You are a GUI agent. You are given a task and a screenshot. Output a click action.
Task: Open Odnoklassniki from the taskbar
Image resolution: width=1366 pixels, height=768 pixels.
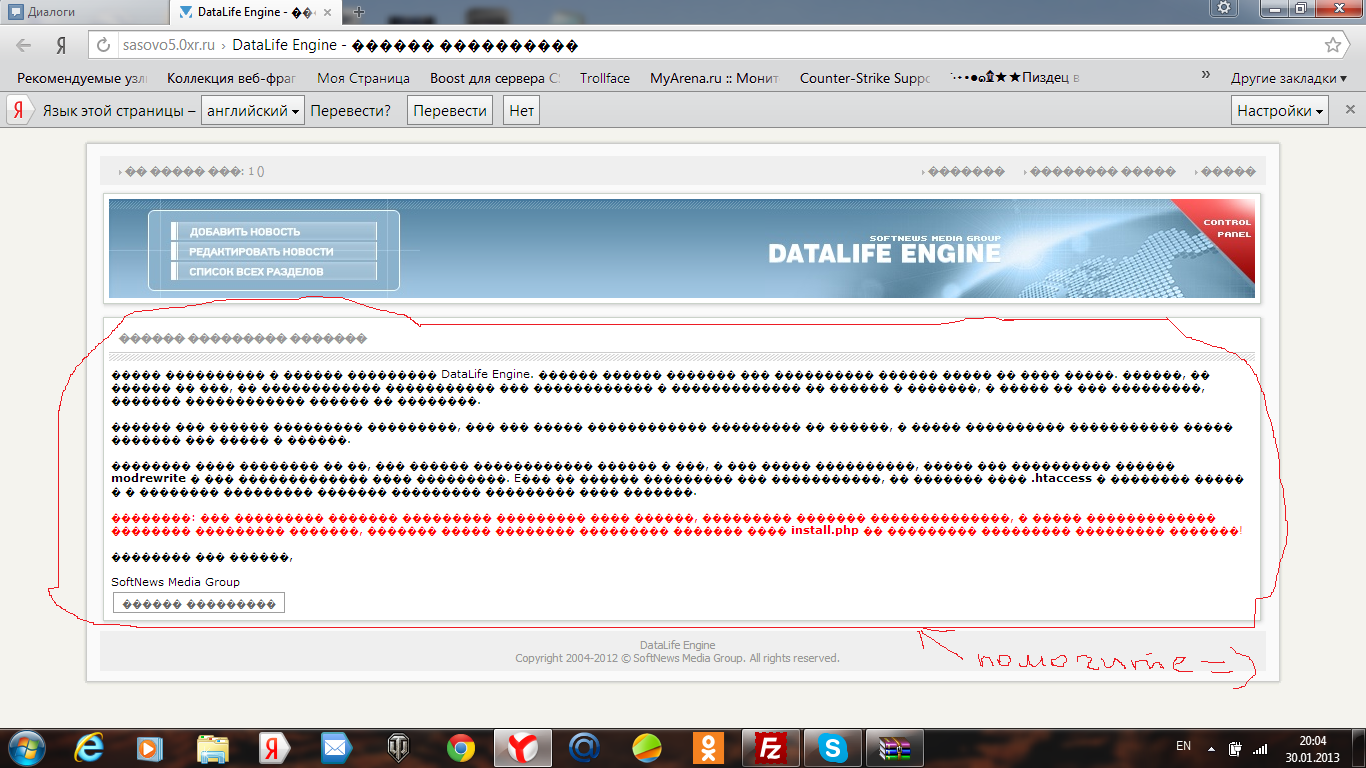click(708, 747)
